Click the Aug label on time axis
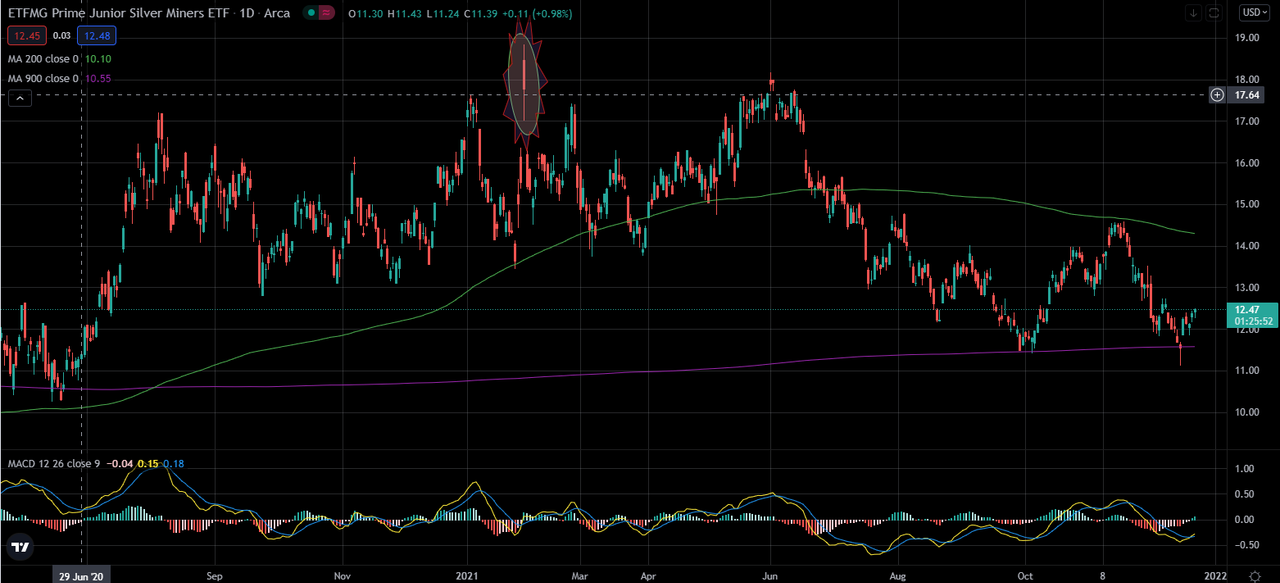 coord(897,576)
